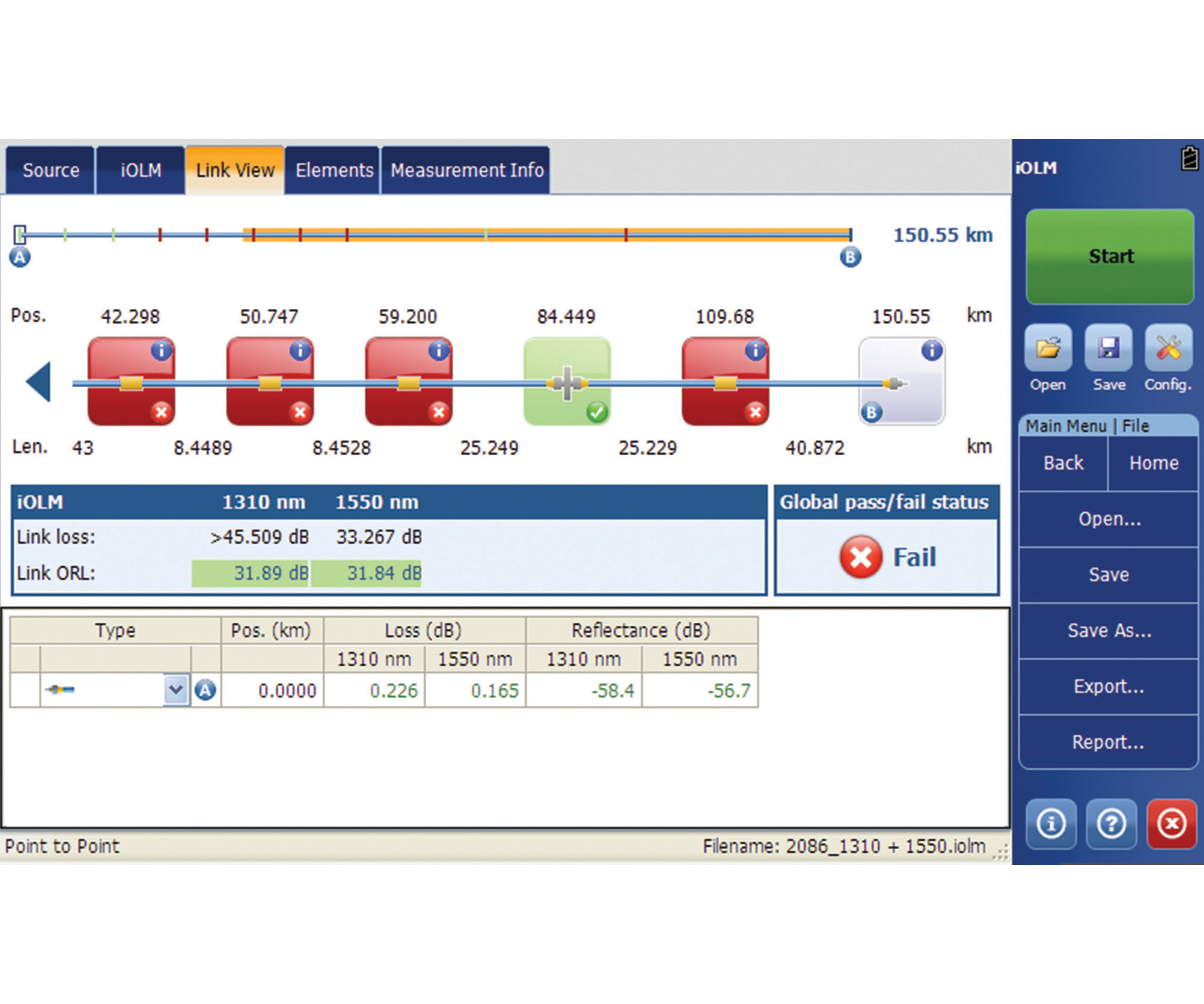Click the floppy disk Save icon
The height and width of the screenshot is (1004, 1204).
pyautogui.click(x=1108, y=348)
